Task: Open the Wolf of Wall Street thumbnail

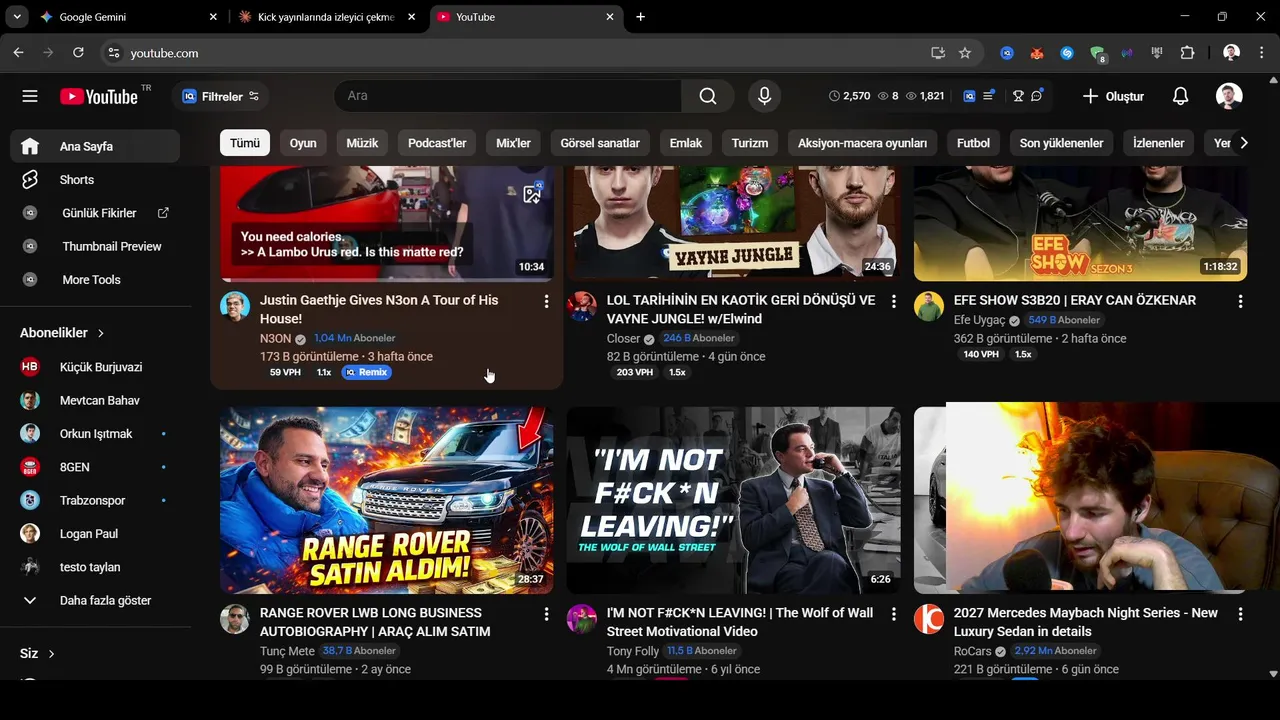Action: pos(733,500)
